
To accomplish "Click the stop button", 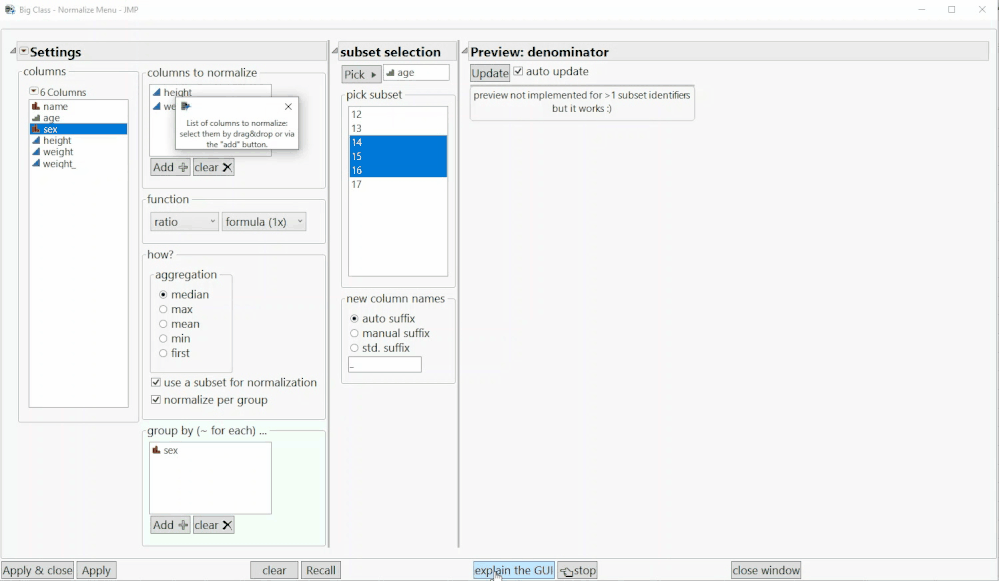I will pyautogui.click(x=578, y=570).
